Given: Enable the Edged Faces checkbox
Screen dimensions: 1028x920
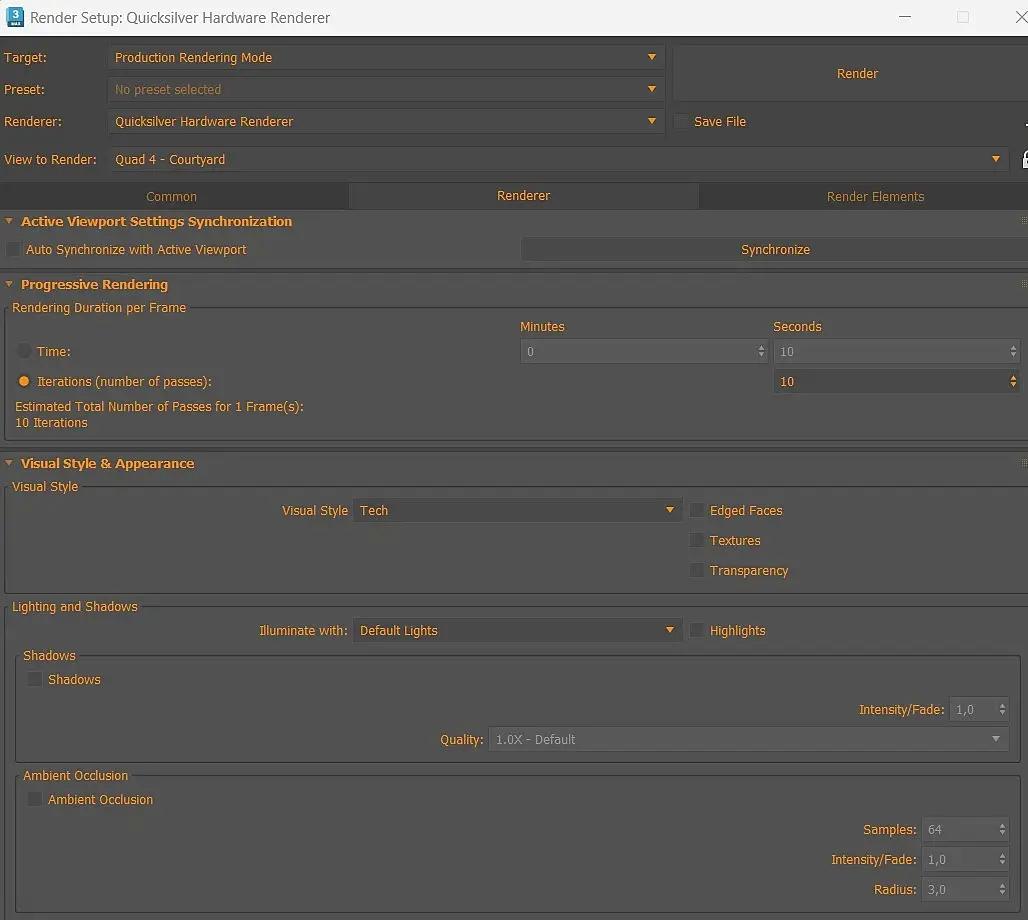Looking at the screenshot, I should click(x=697, y=510).
